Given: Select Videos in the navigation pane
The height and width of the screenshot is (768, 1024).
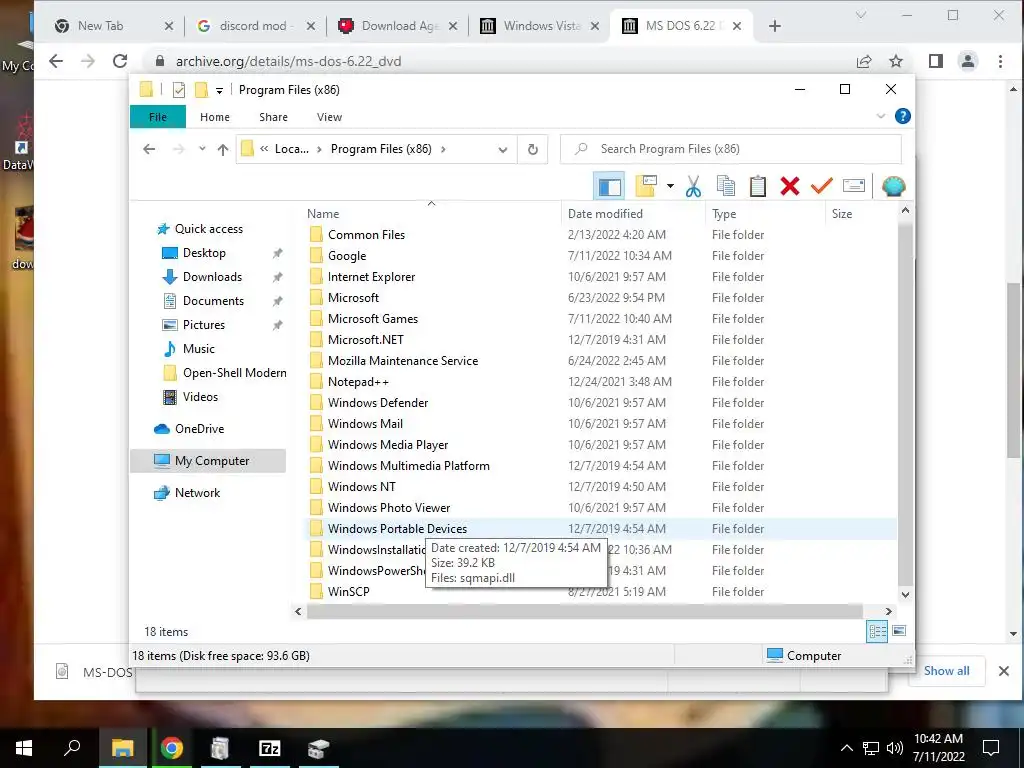Looking at the screenshot, I should [200, 397].
